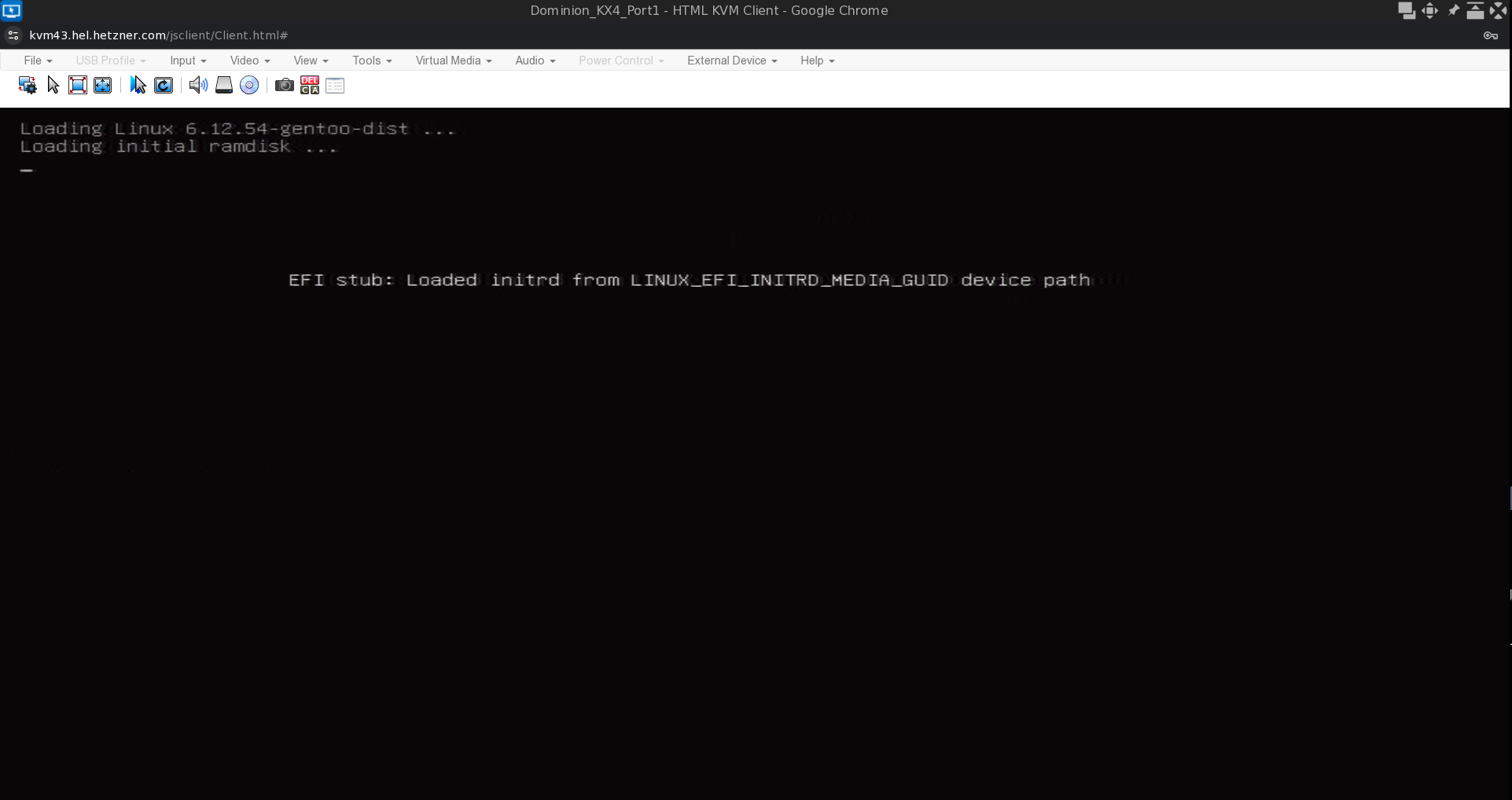This screenshot has width=1512, height=800.
Task: Connect CD-ROM image via disc icon
Action: coord(249,85)
